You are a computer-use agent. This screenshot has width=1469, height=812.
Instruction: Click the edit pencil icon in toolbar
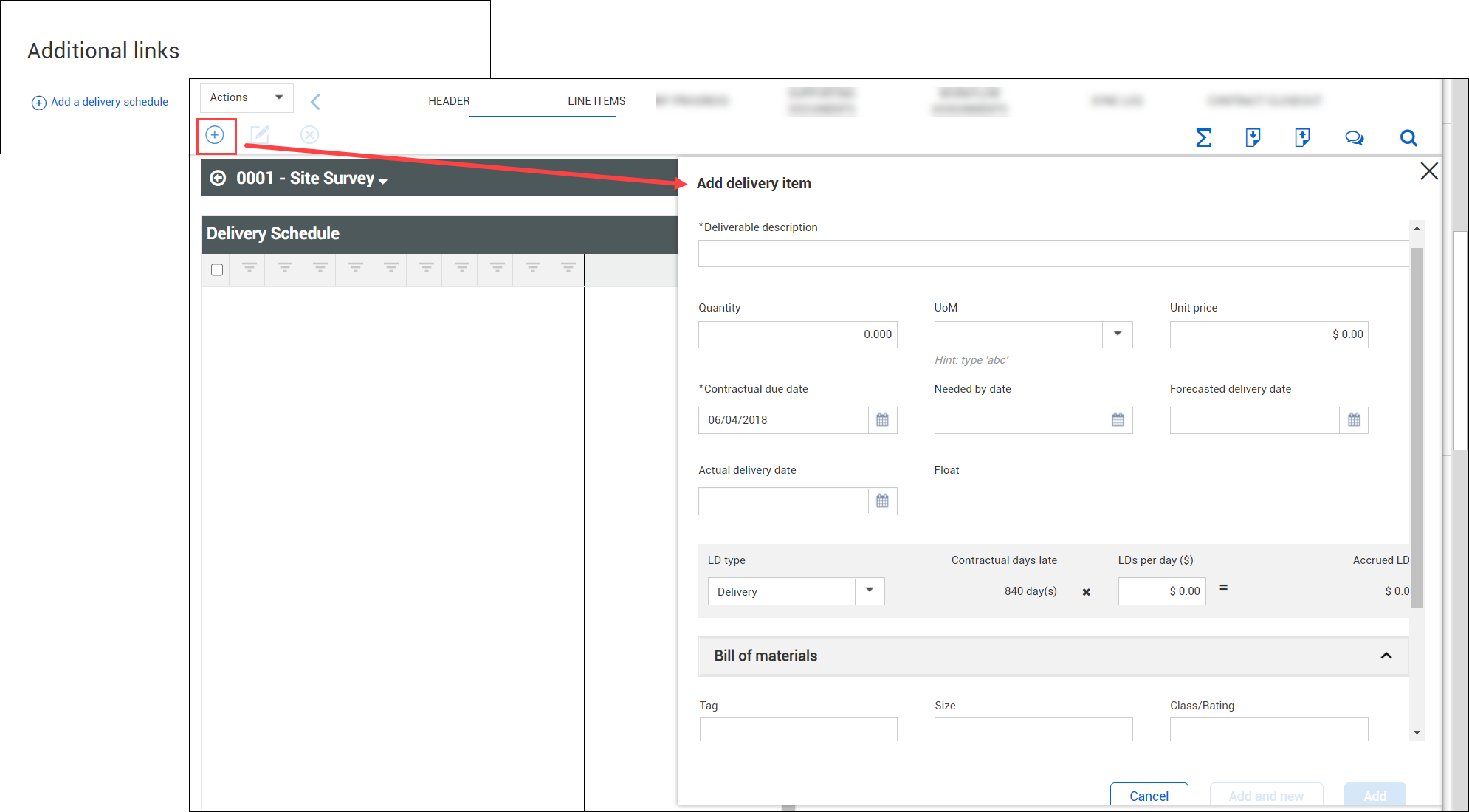[260, 135]
